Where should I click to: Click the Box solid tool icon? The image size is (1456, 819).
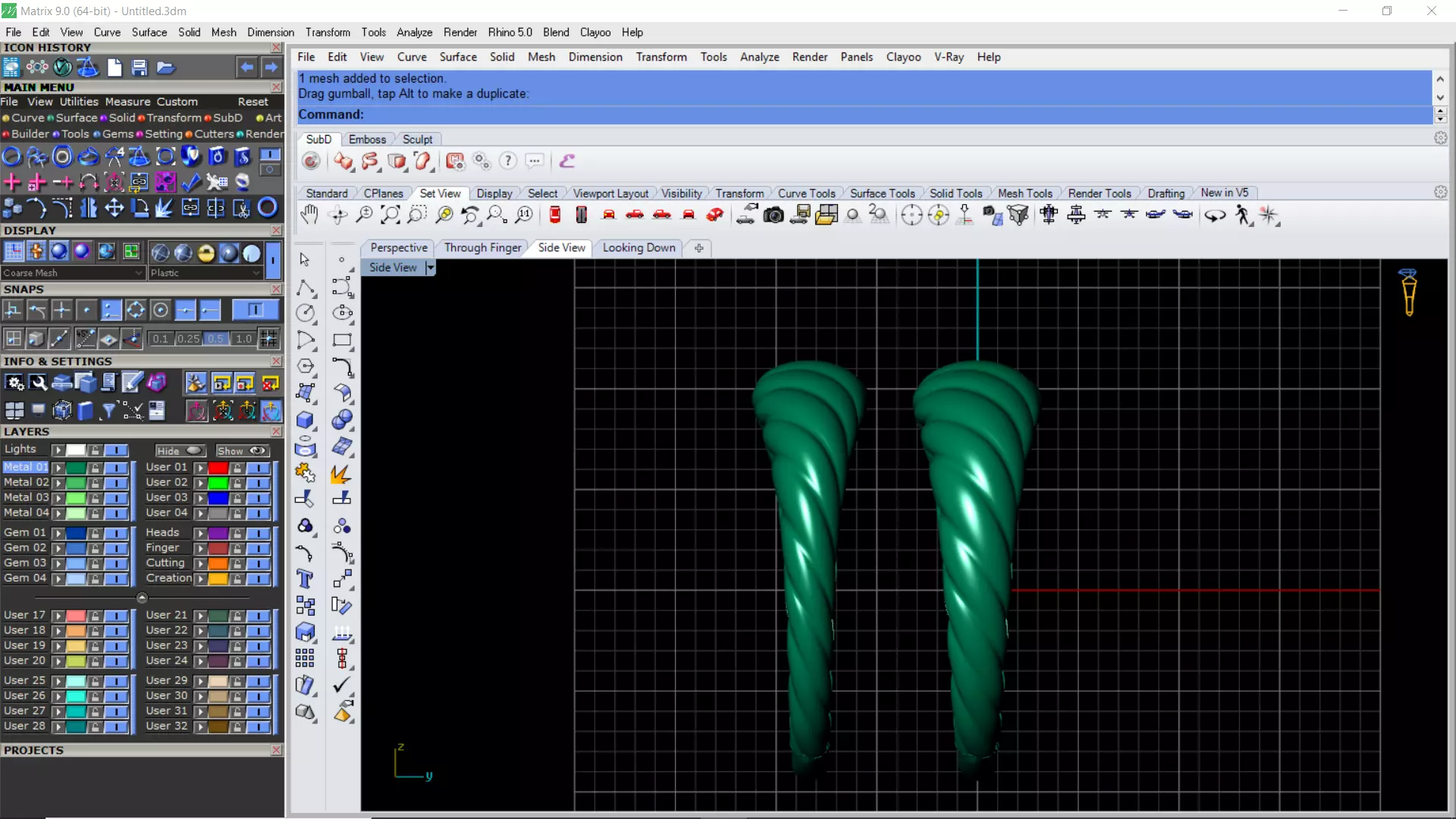[305, 419]
